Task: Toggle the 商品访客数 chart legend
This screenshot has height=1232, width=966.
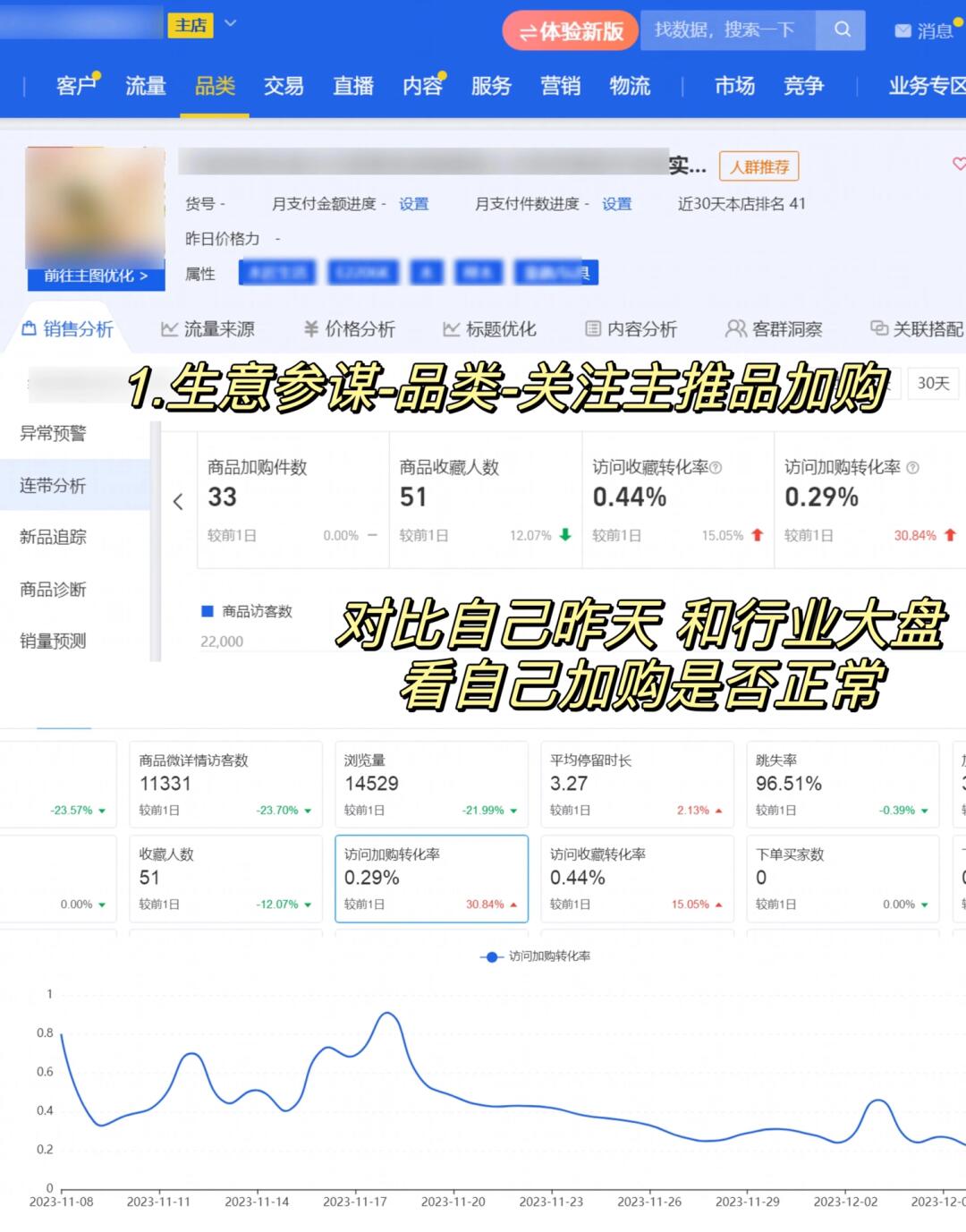Action: (x=247, y=611)
